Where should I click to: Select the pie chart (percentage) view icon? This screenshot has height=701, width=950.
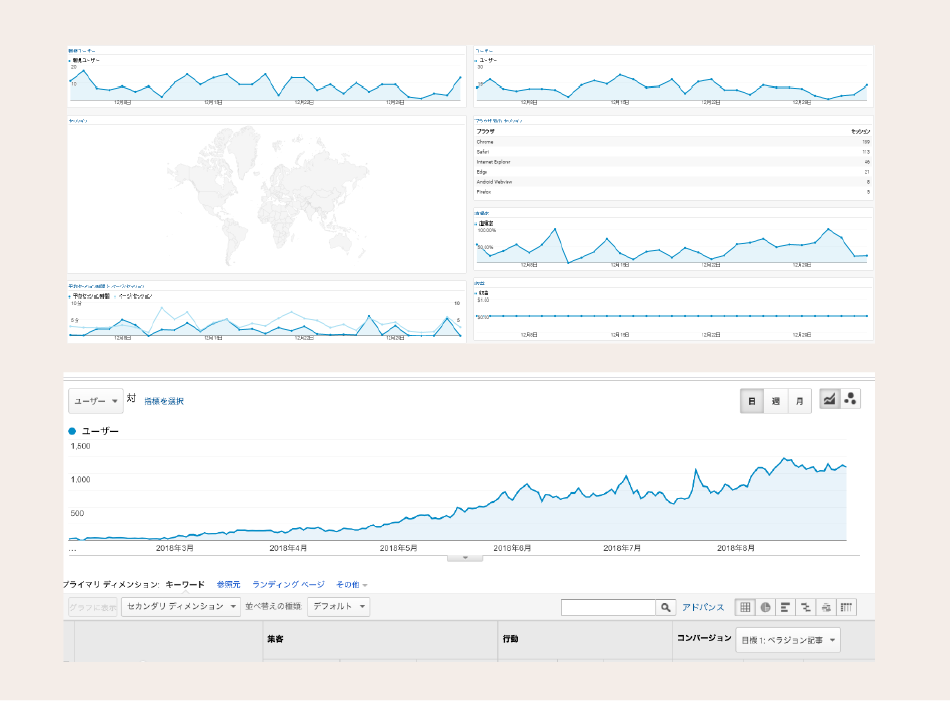pos(765,607)
